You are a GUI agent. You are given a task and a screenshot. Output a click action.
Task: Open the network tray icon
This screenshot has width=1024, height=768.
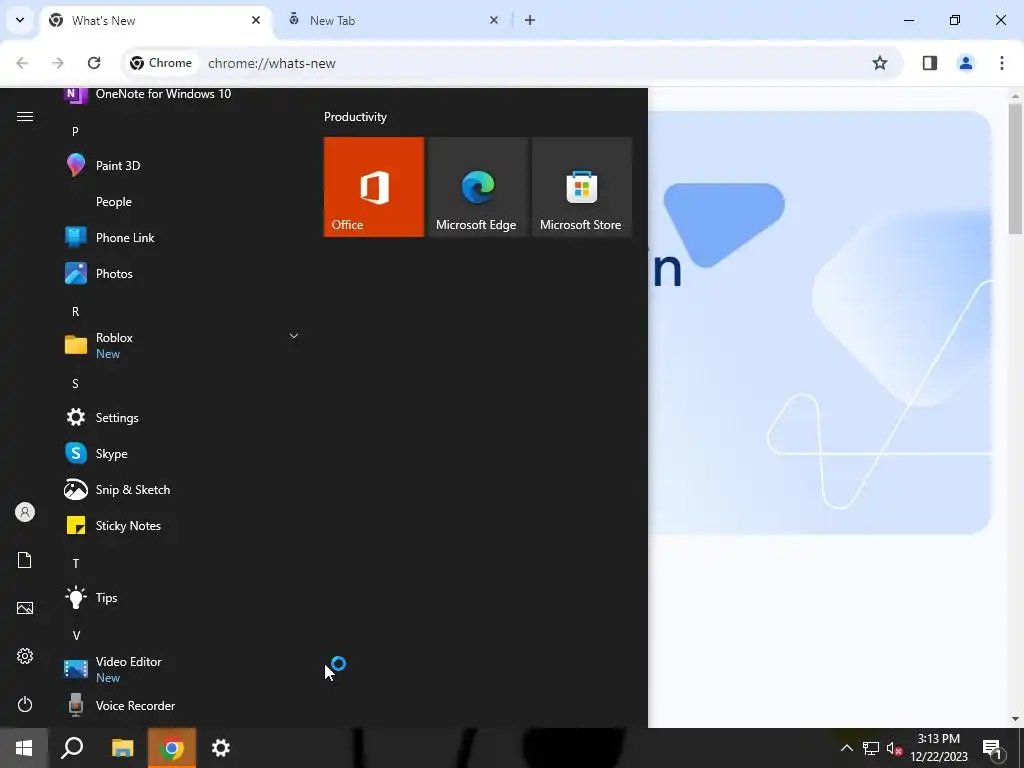point(871,748)
